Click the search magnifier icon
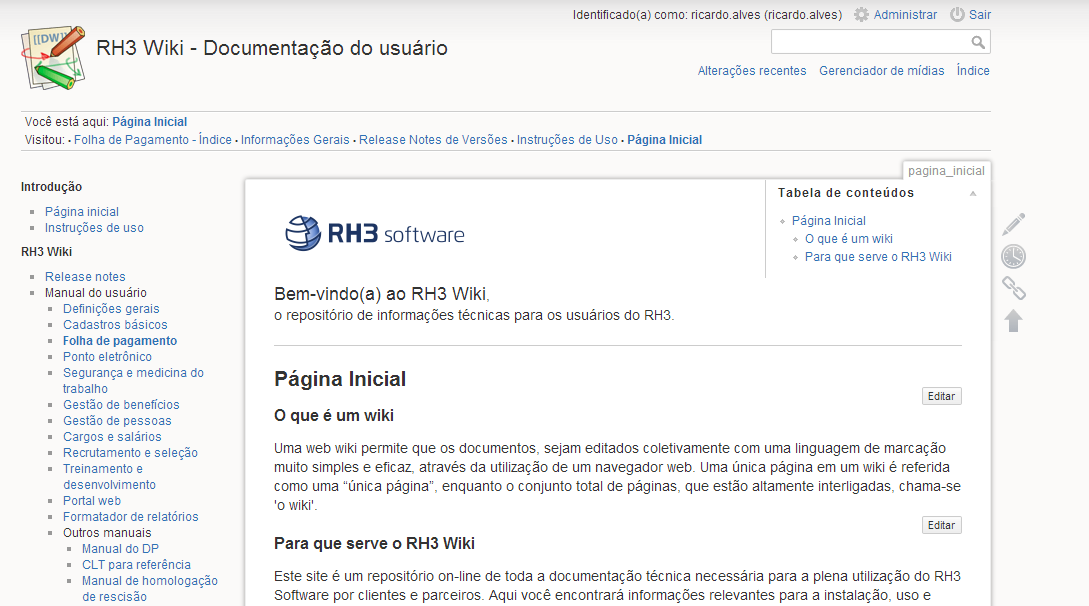Image resolution: width=1089 pixels, height=606 pixels. point(978,42)
